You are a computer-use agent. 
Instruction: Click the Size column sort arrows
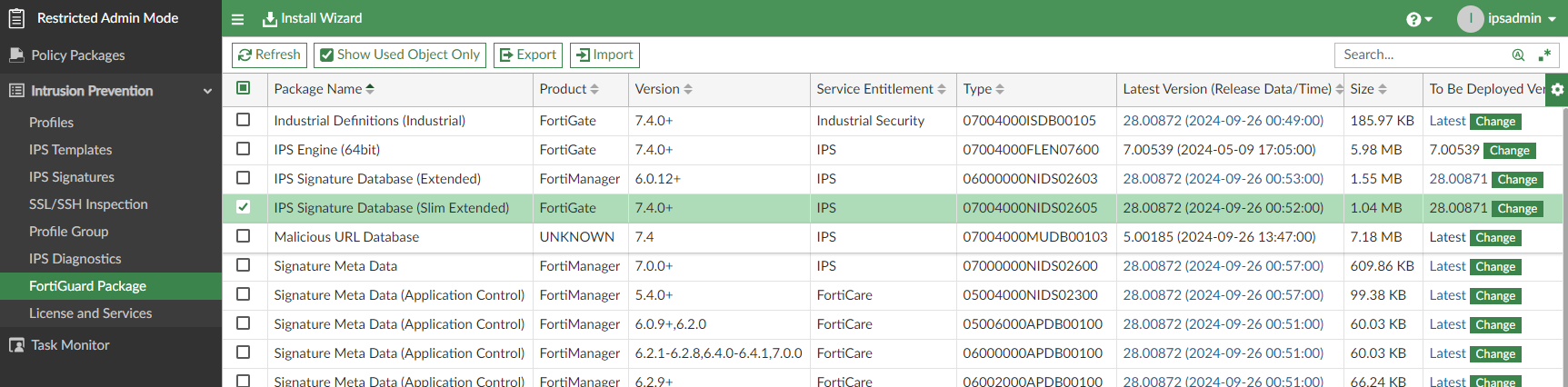[1383, 89]
